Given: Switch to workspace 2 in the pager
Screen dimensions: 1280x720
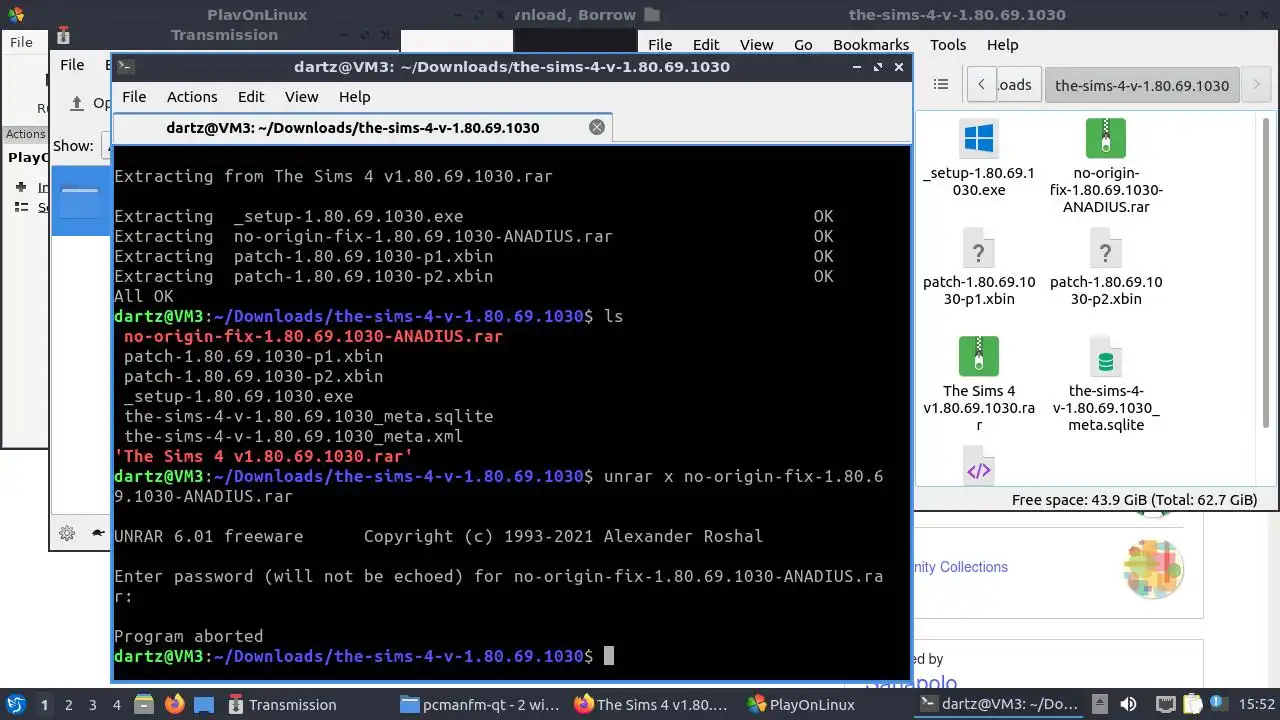Looking at the screenshot, I should pos(69,704).
